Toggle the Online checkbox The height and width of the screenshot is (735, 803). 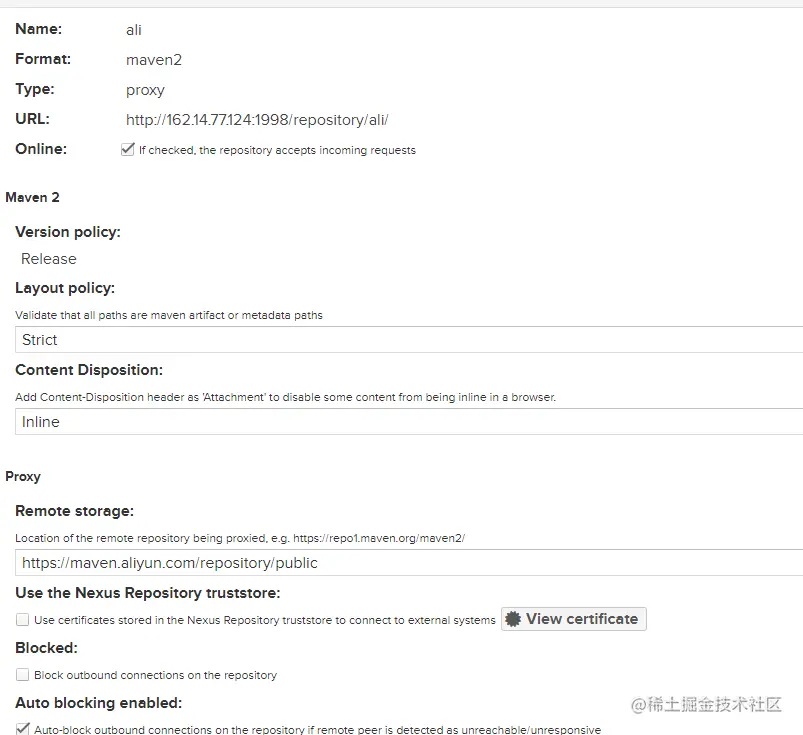[128, 149]
